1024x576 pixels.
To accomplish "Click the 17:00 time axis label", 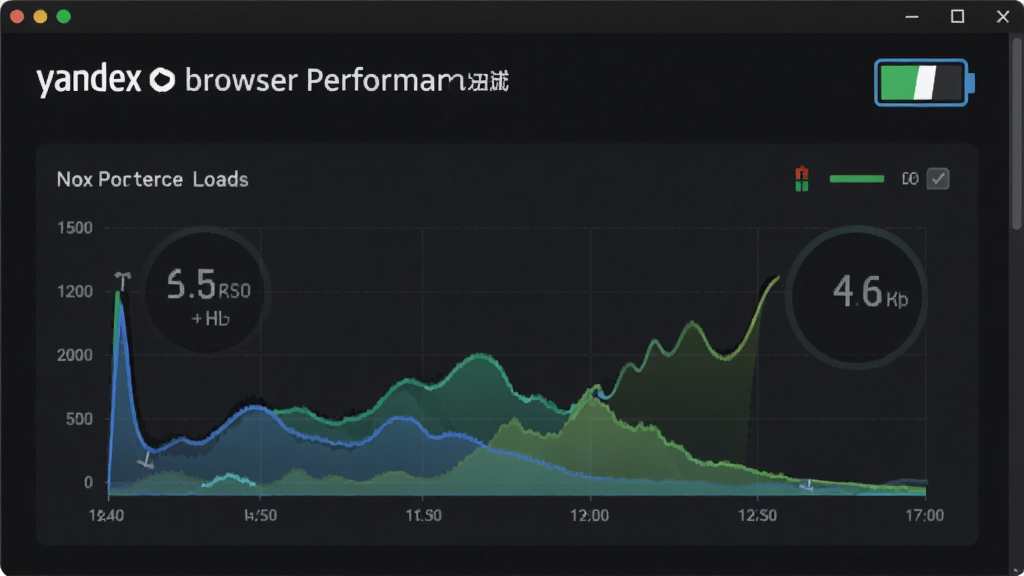I will click(x=924, y=515).
